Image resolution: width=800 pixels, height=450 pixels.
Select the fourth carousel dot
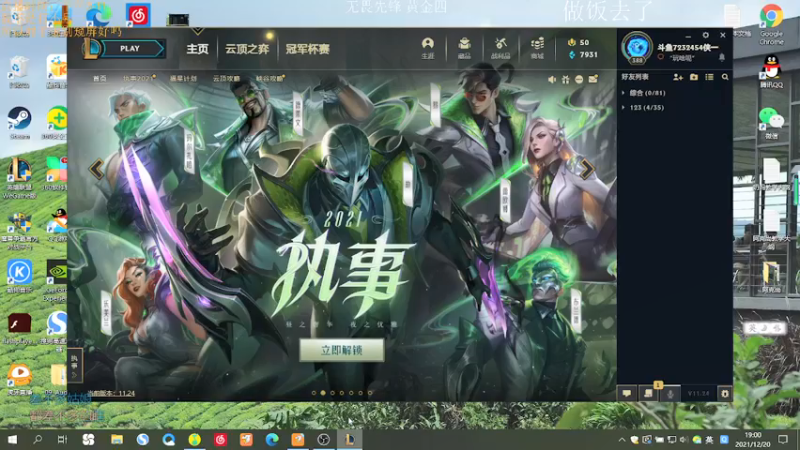[342, 393]
